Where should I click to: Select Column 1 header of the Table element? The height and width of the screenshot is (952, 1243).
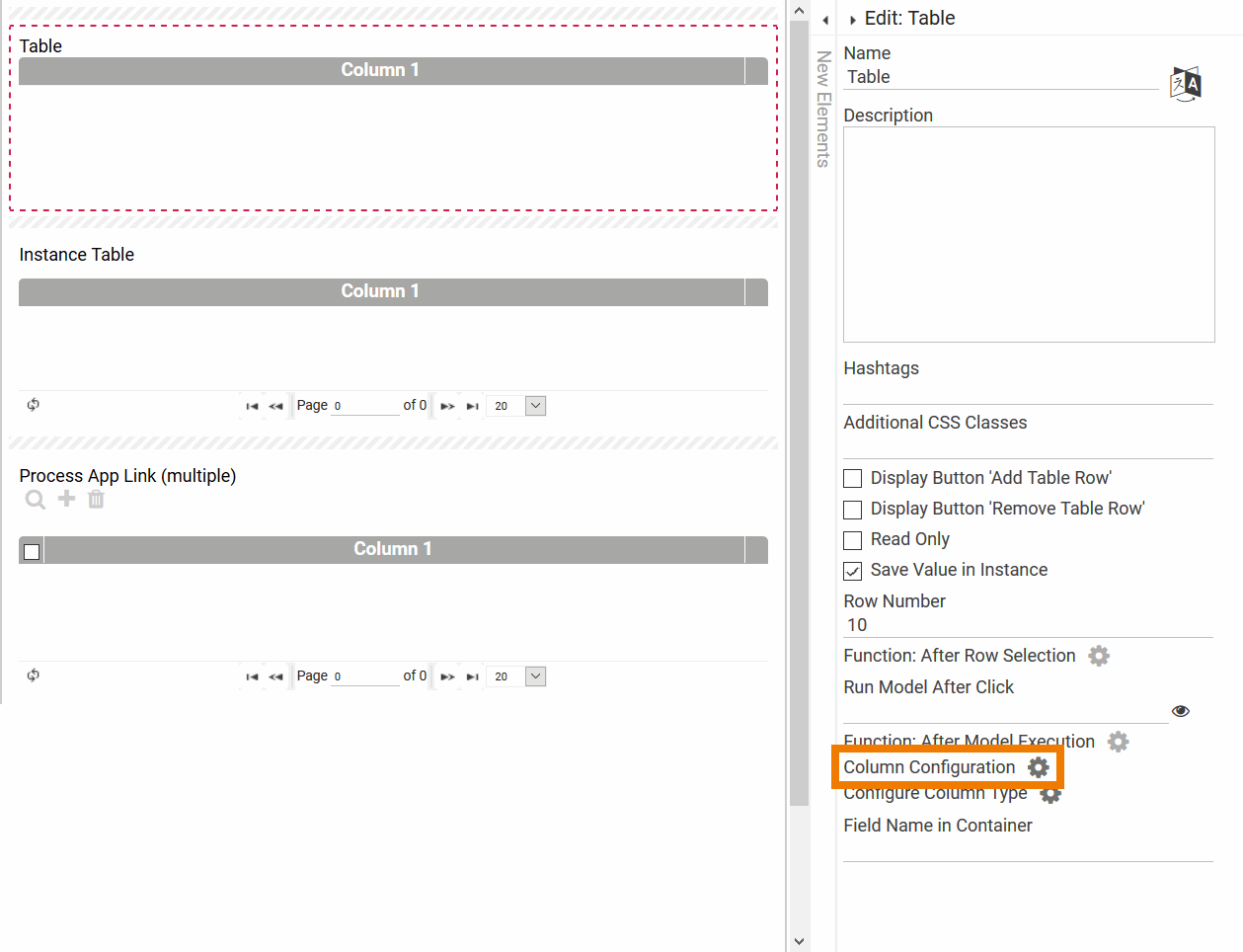[381, 70]
